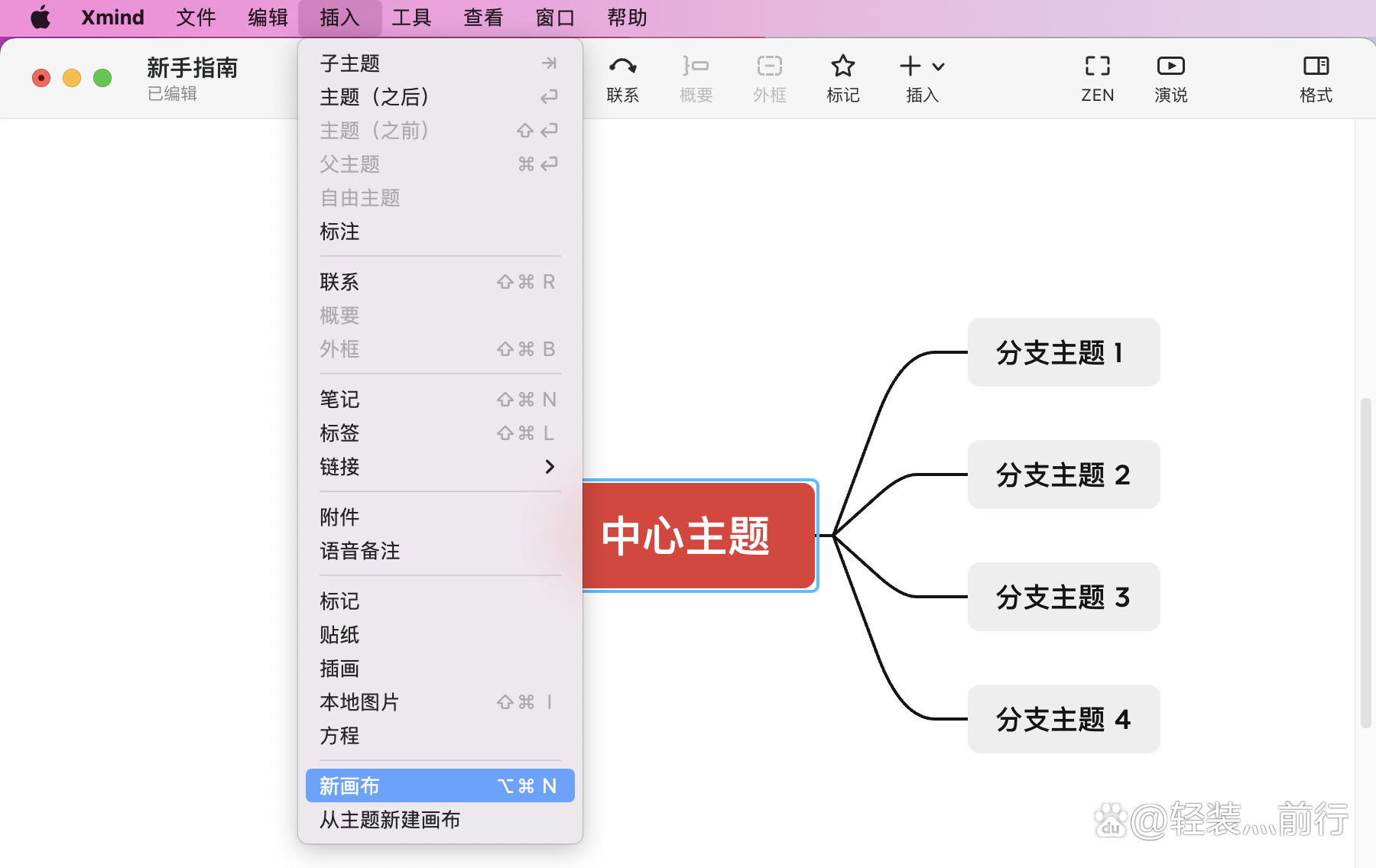Open the 帮助 menu
Image resolution: width=1376 pixels, height=868 pixels.
pos(627,17)
